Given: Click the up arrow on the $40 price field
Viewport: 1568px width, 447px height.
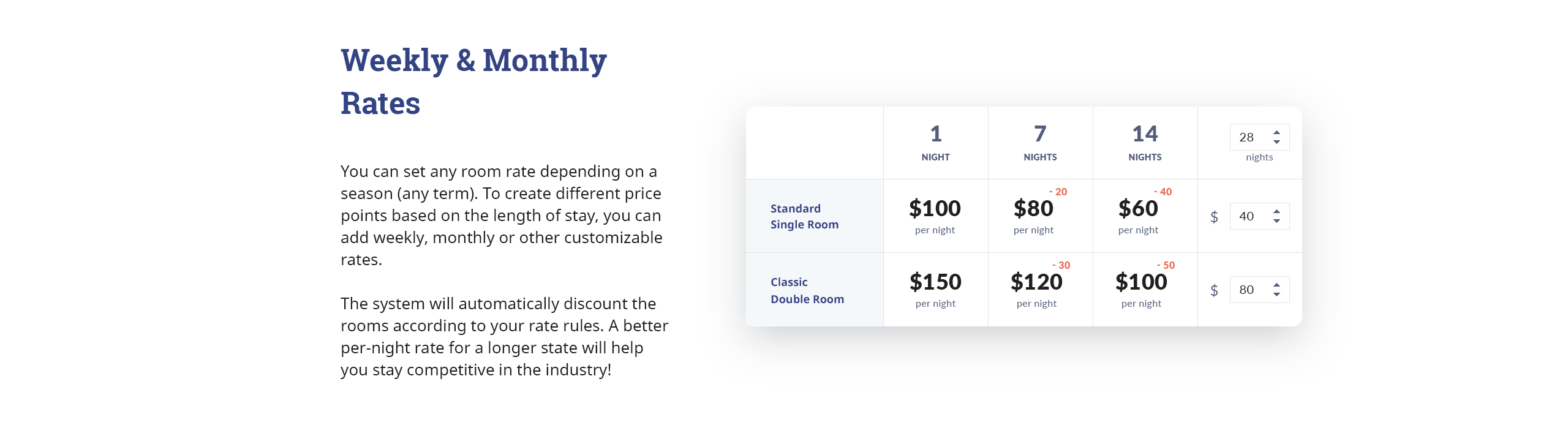Looking at the screenshot, I should click(1276, 211).
